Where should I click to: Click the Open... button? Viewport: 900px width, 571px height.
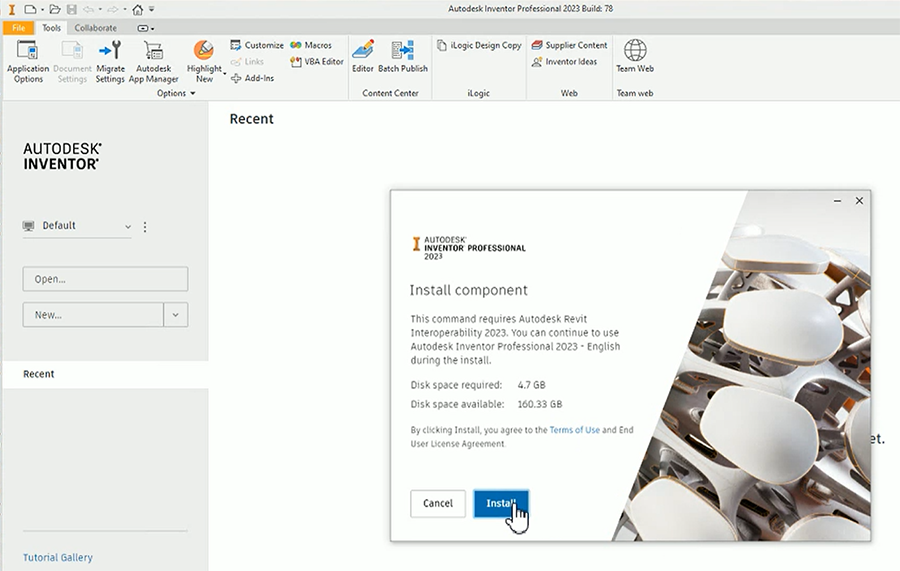pos(105,279)
